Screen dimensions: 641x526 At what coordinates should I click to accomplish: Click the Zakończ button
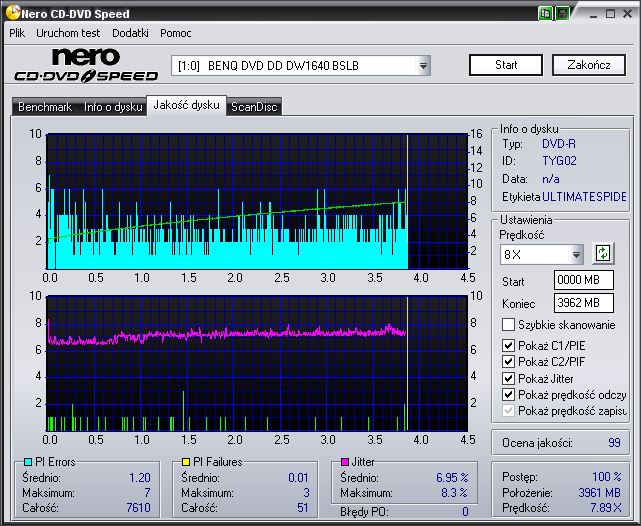pyautogui.click(x=589, y=65)
